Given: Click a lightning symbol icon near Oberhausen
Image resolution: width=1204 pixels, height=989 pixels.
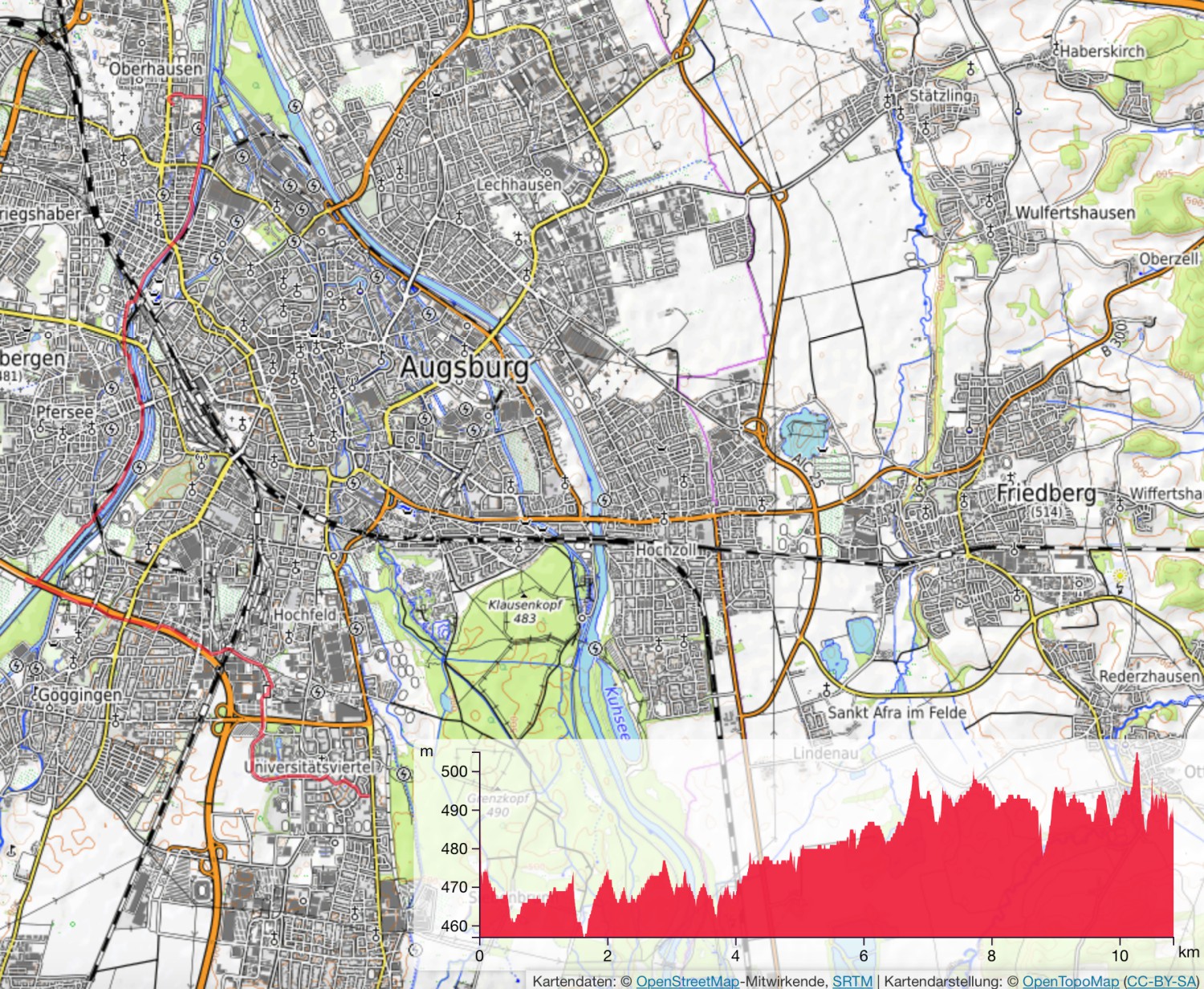Looking at the screenshot, I should click(x=198, y=128).
